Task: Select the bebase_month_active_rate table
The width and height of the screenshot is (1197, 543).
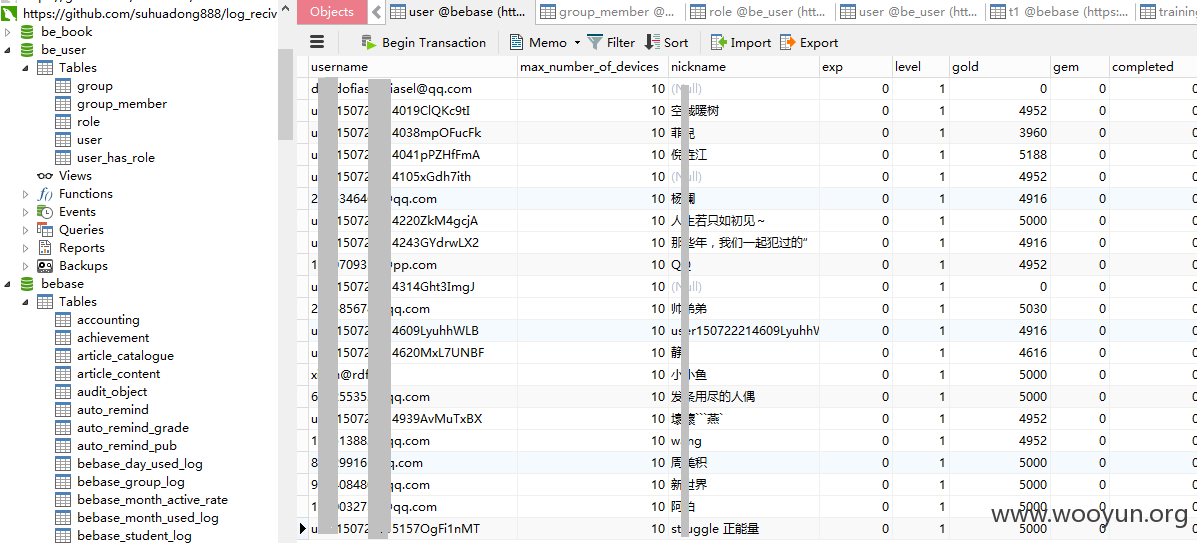Action: click(x=152, y=499)
